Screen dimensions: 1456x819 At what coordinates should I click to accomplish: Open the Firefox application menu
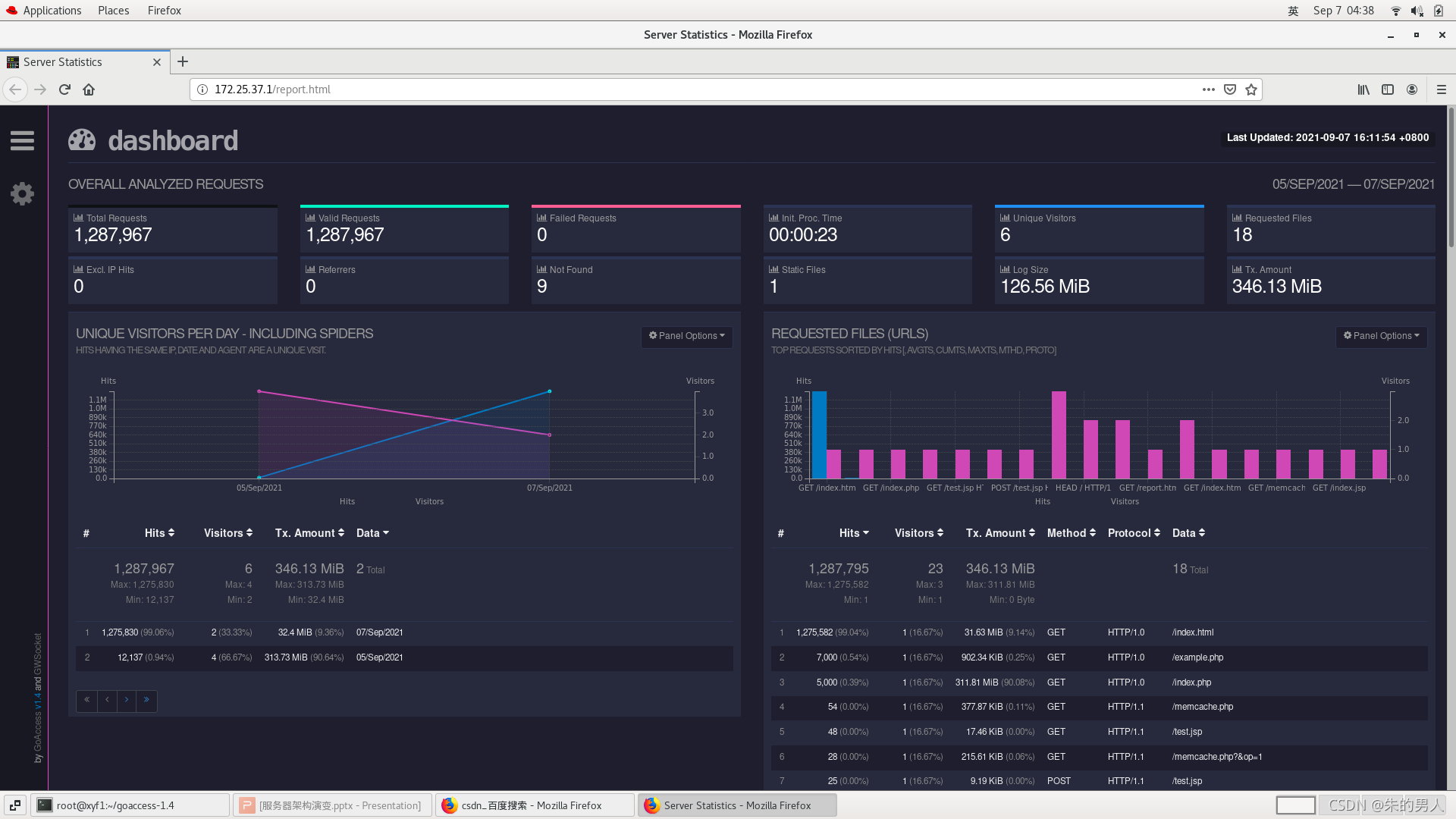click(x=1442, y=89)
